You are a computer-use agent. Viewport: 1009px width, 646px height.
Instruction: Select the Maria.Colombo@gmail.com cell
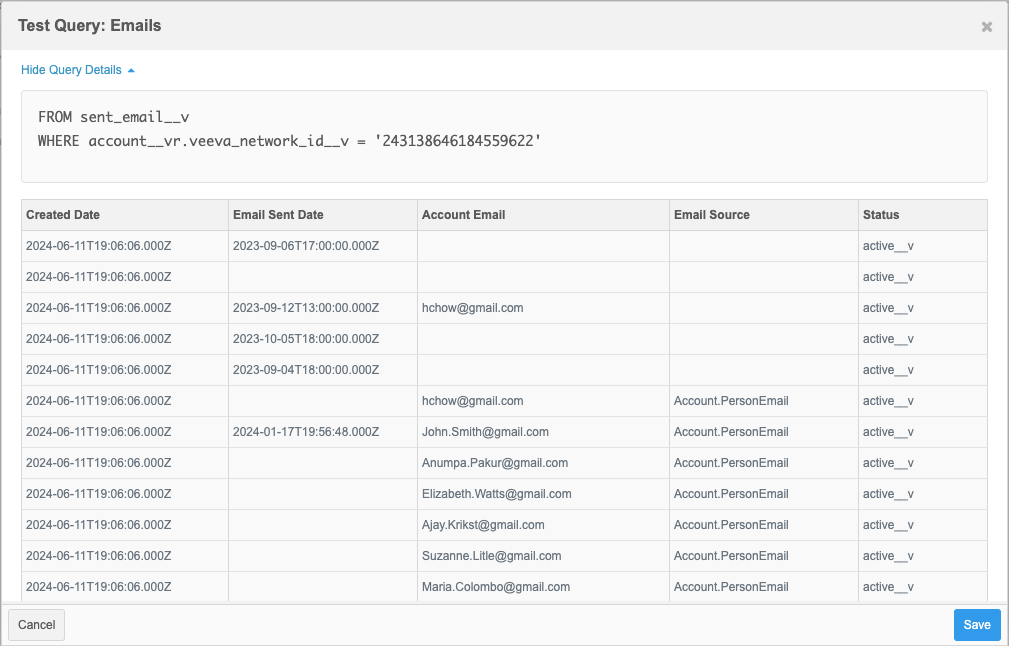coord(496,587)
